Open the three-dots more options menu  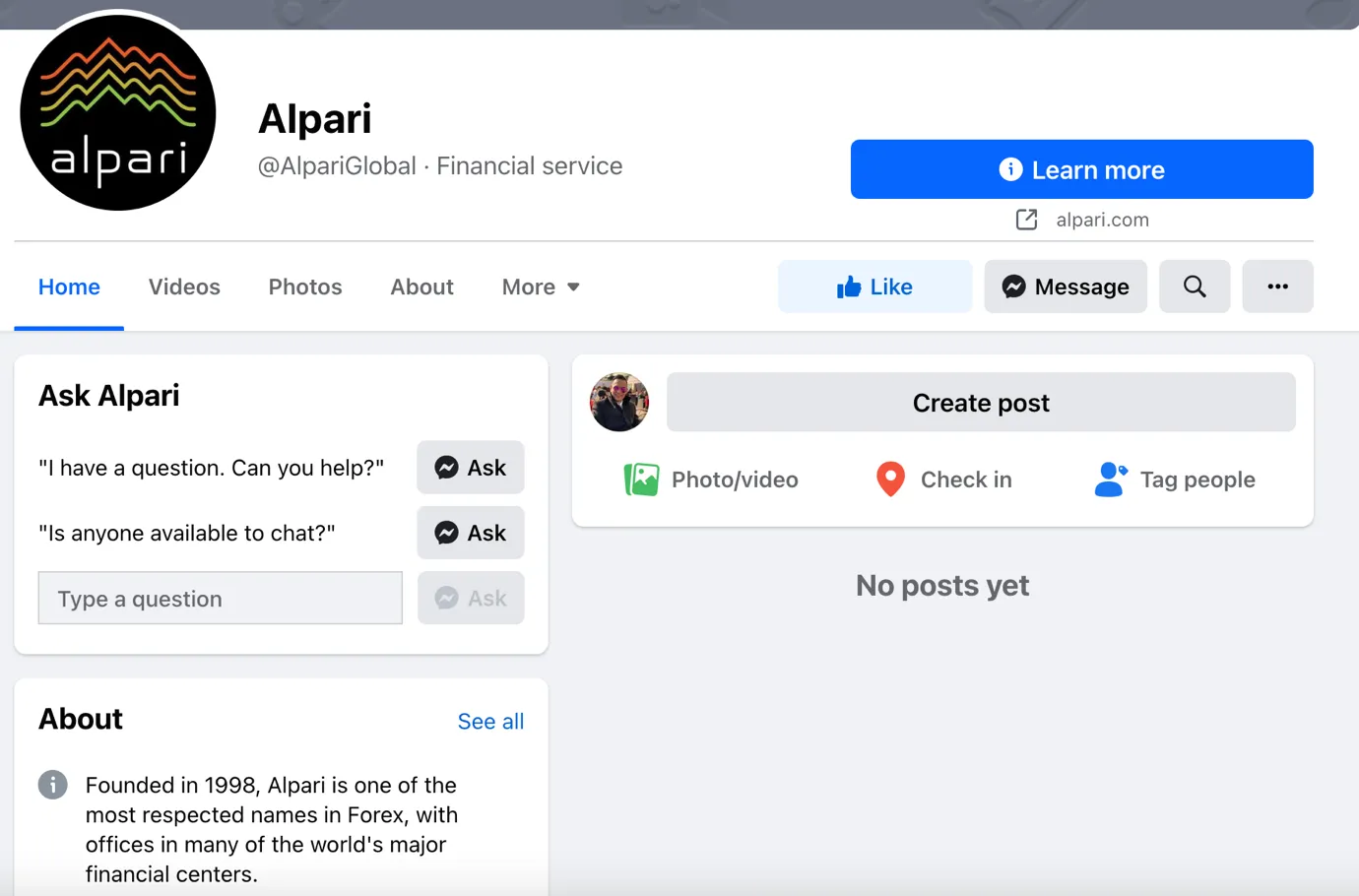[1277, 287]
